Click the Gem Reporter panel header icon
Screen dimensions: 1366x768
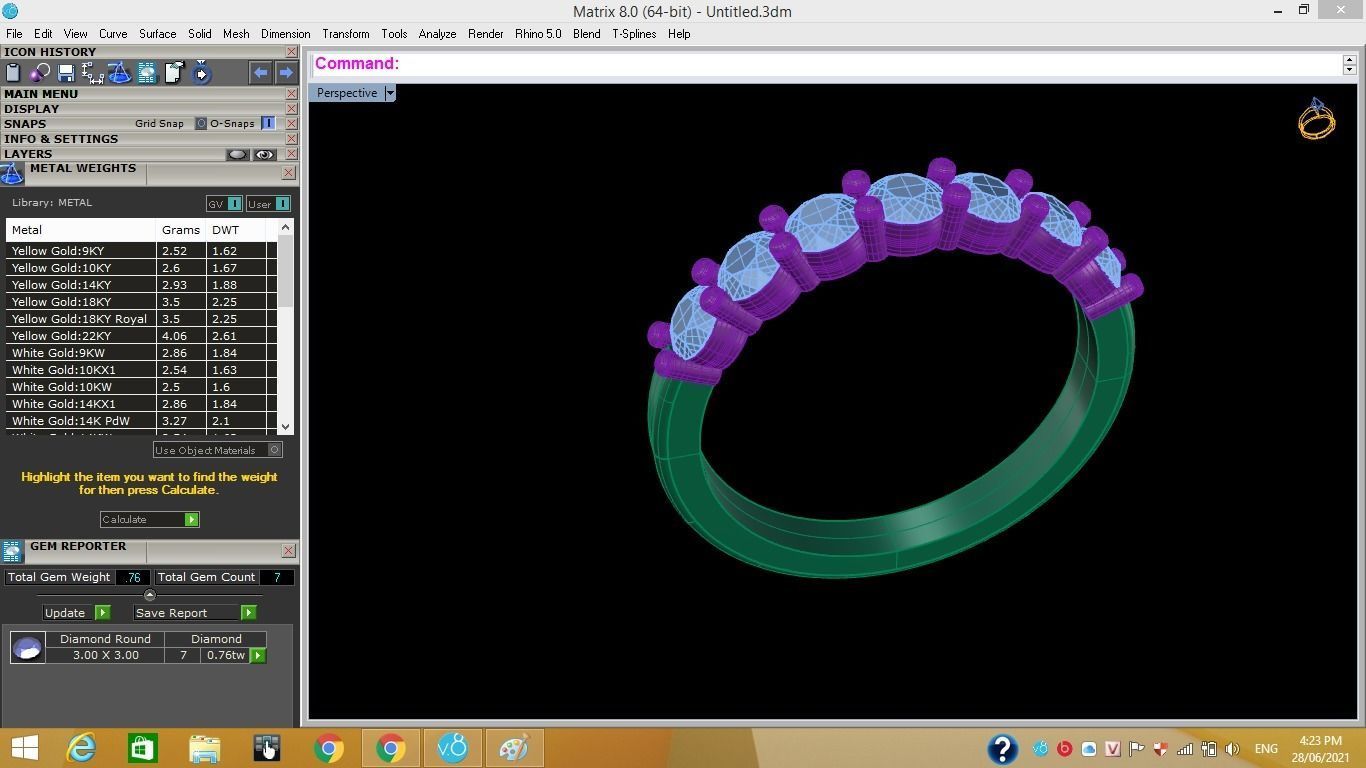[x=12, y=551]
